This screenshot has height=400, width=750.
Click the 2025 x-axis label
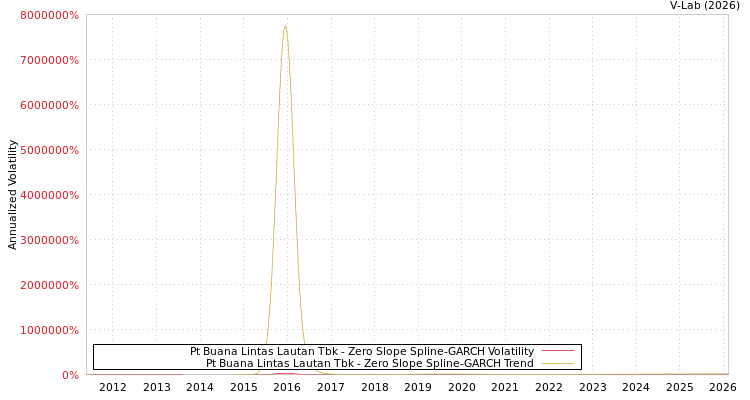680,387
